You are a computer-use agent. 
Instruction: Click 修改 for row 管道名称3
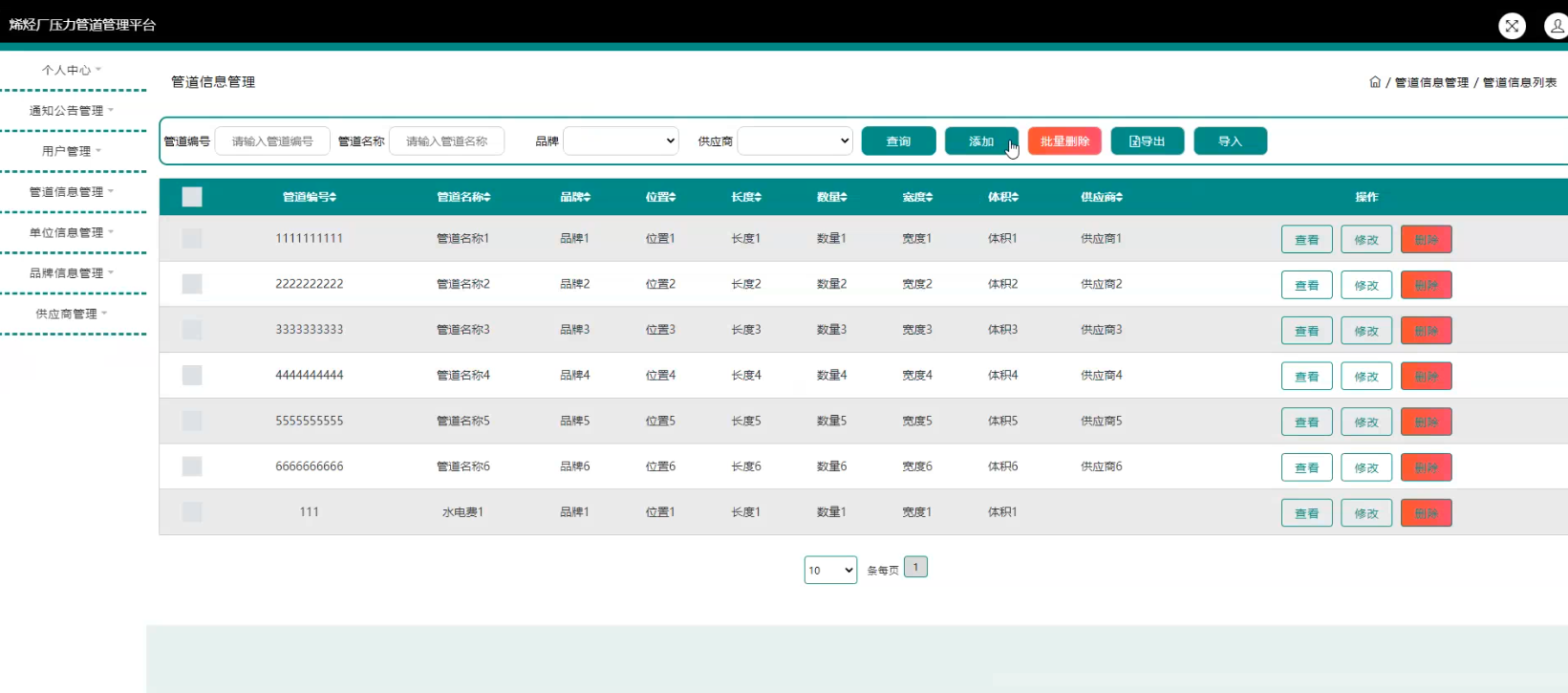coord(1366,331)
